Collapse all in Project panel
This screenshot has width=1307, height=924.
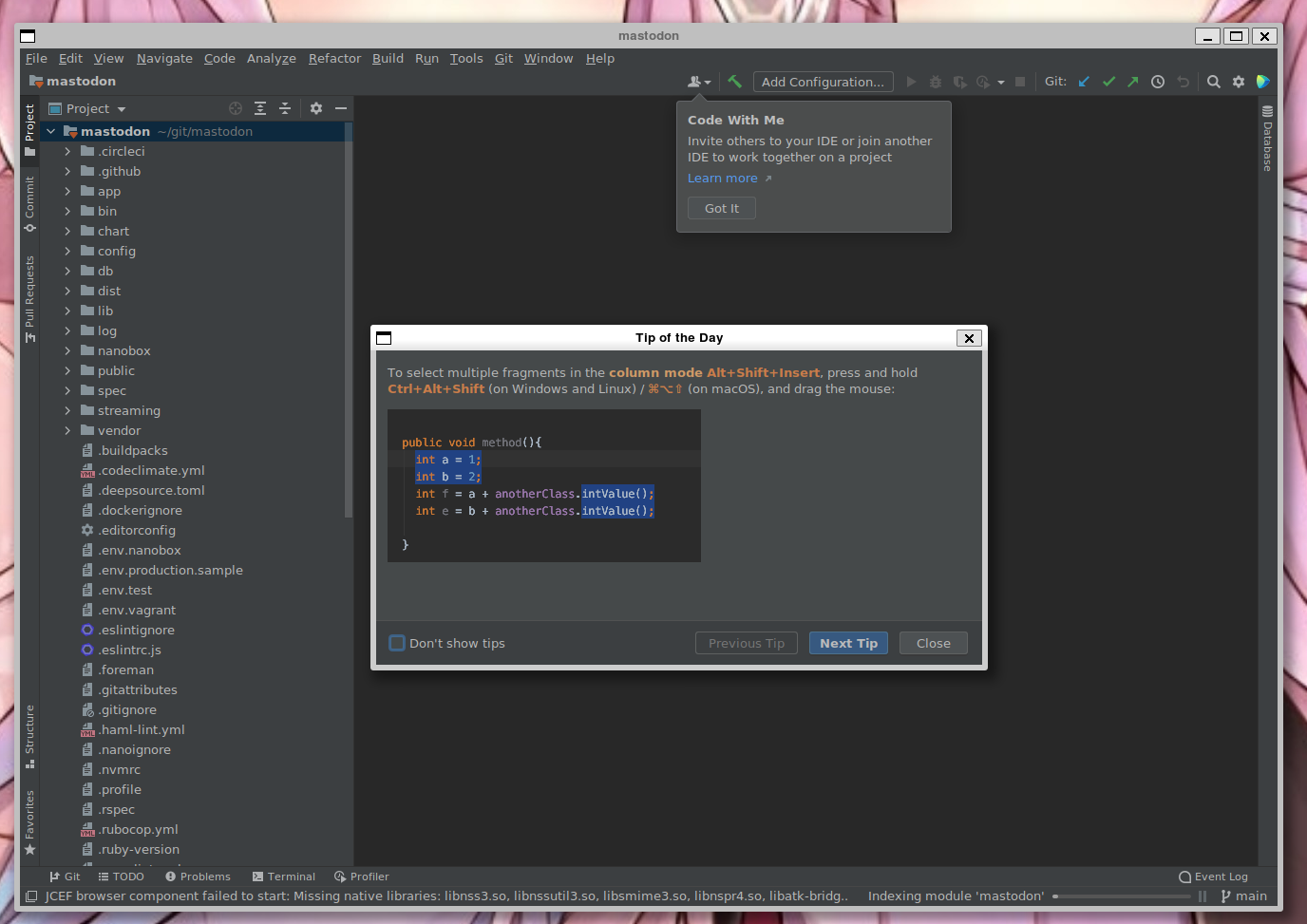[284, 108]
